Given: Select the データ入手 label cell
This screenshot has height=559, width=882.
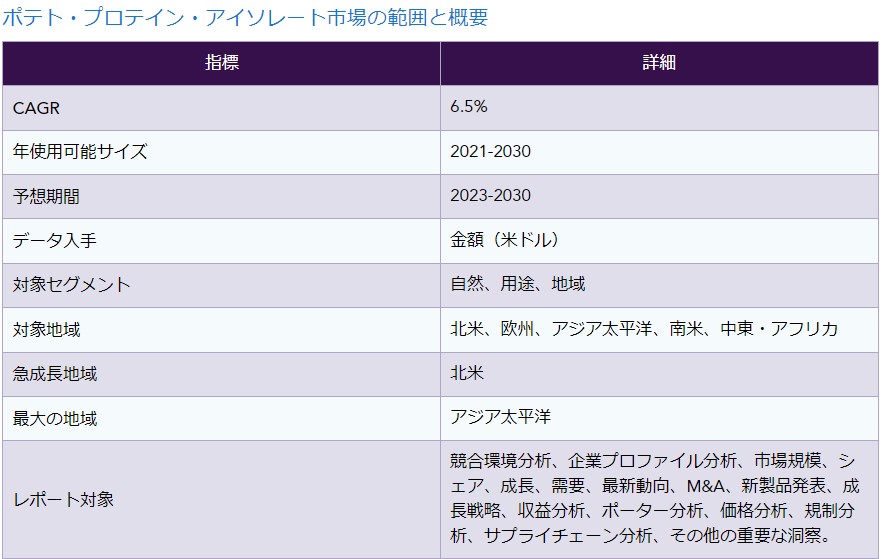Looking at the screenshot, I should coord(54,241).
